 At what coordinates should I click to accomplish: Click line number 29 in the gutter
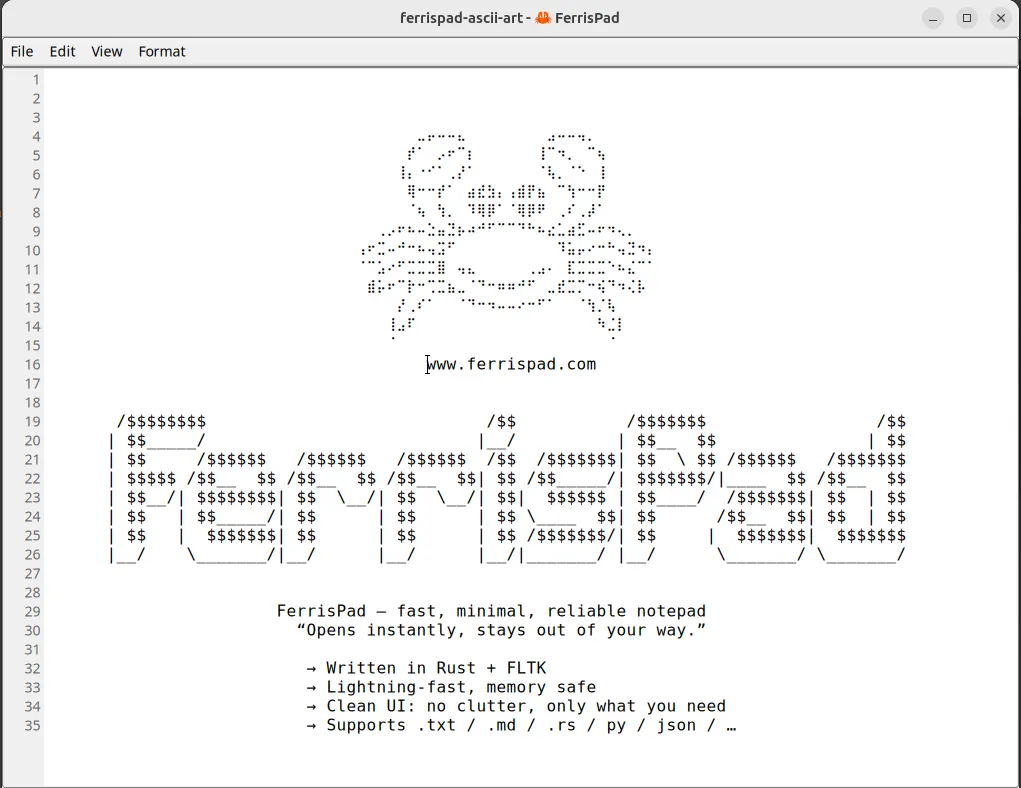pos(33,612)
